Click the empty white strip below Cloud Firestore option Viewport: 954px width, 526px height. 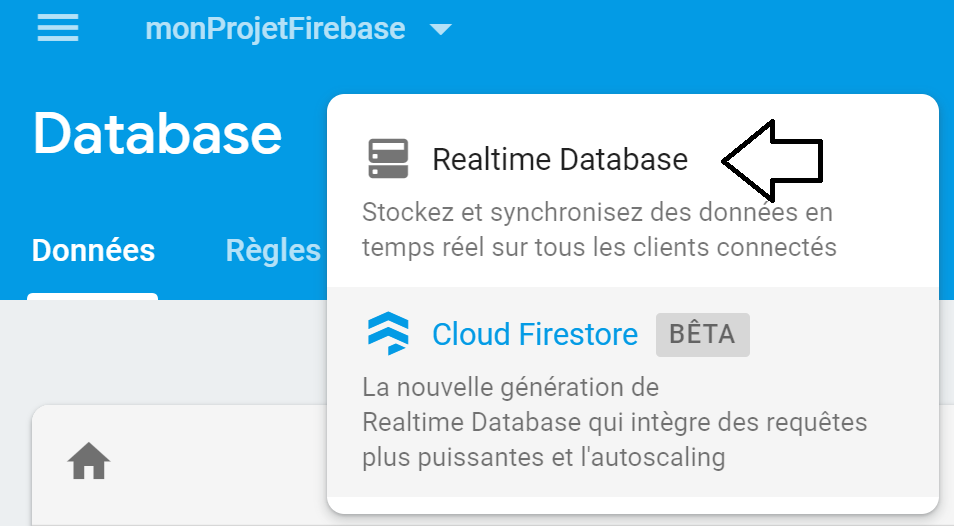click(x=633, y=505)
